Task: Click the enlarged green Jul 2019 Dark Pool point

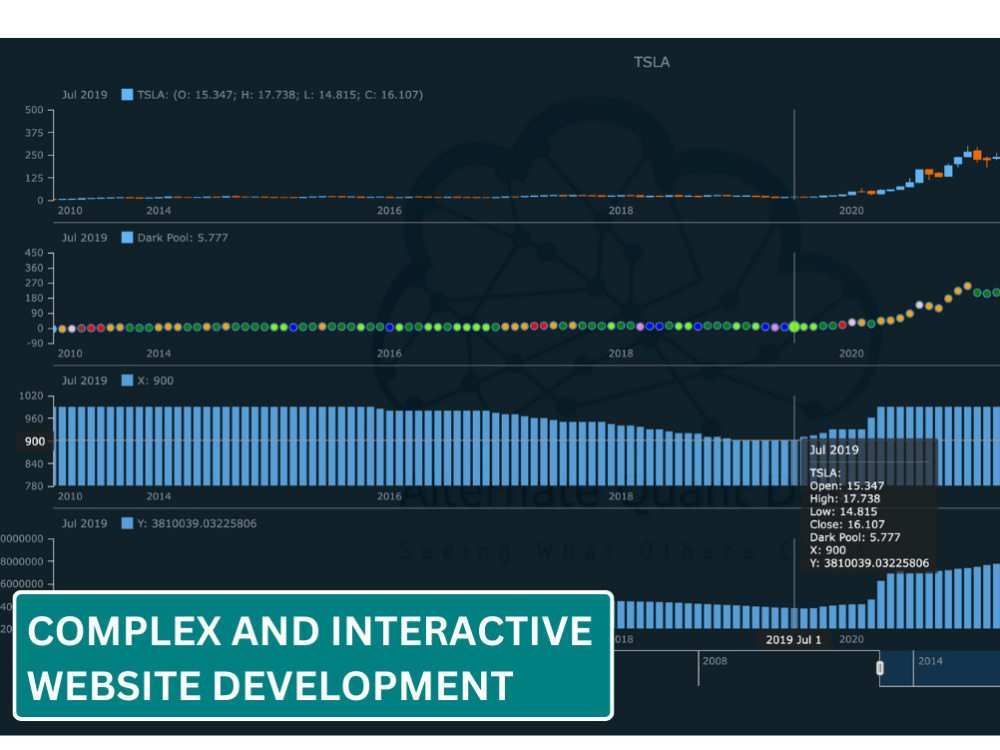Action: coord(794,327)
